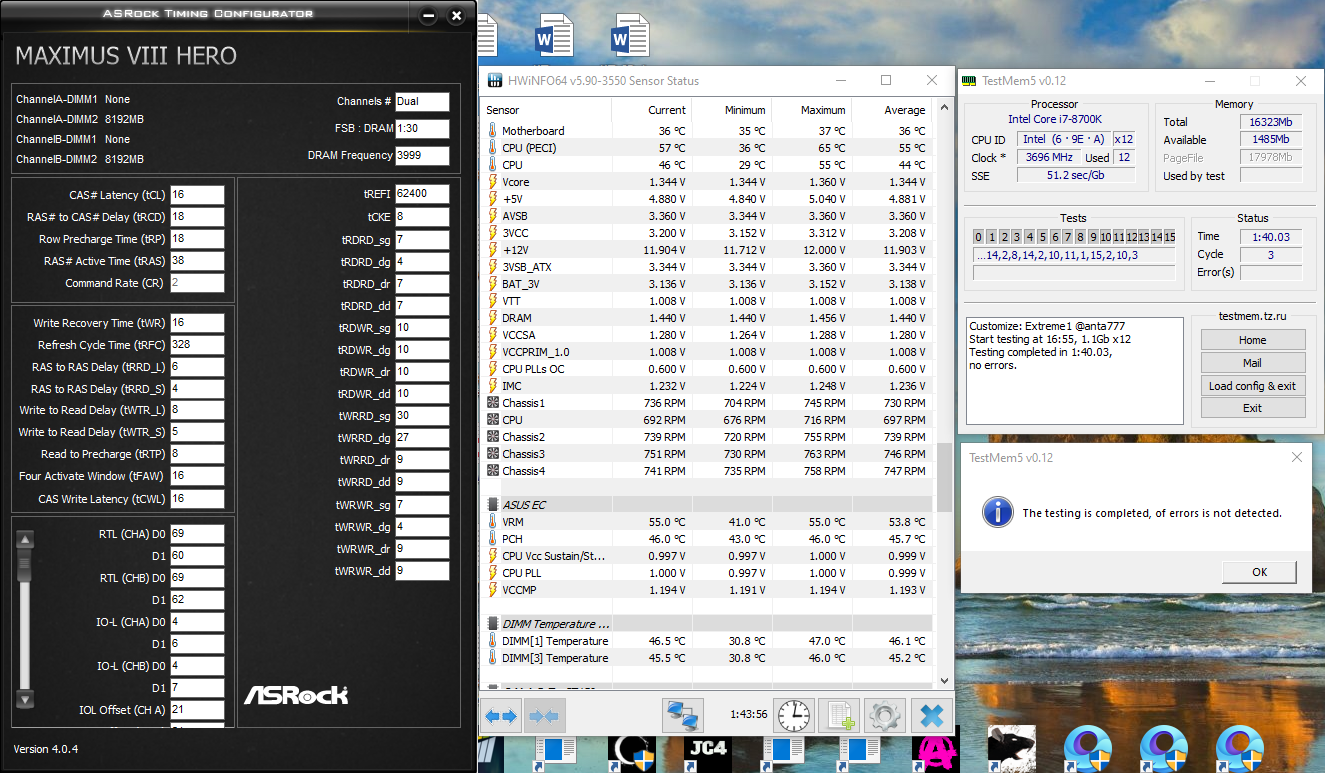1325x773 pixels.
Task: Click the Mail button in TestMem5
Action: point(1253,363)
